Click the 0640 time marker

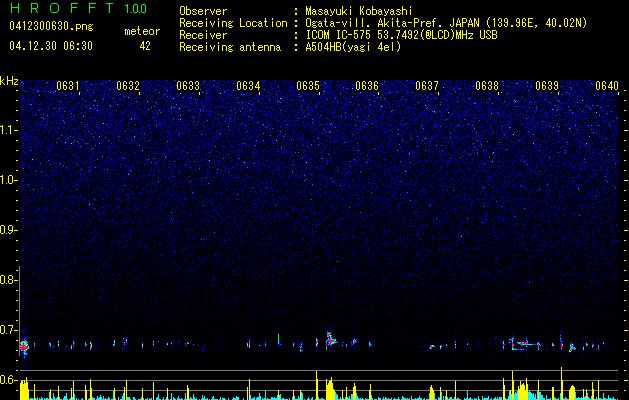pyautogui.click(x=607, y=86)
